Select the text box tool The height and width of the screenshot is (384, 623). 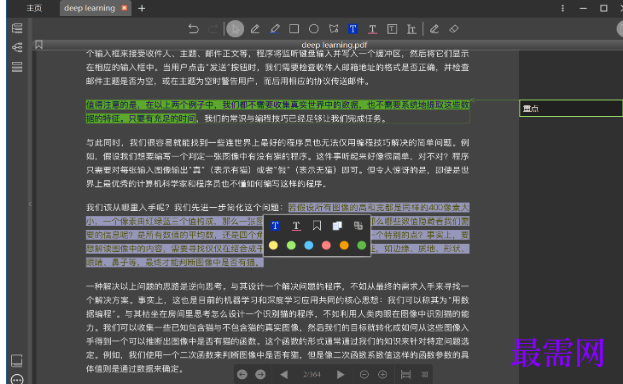pos(392,29)
